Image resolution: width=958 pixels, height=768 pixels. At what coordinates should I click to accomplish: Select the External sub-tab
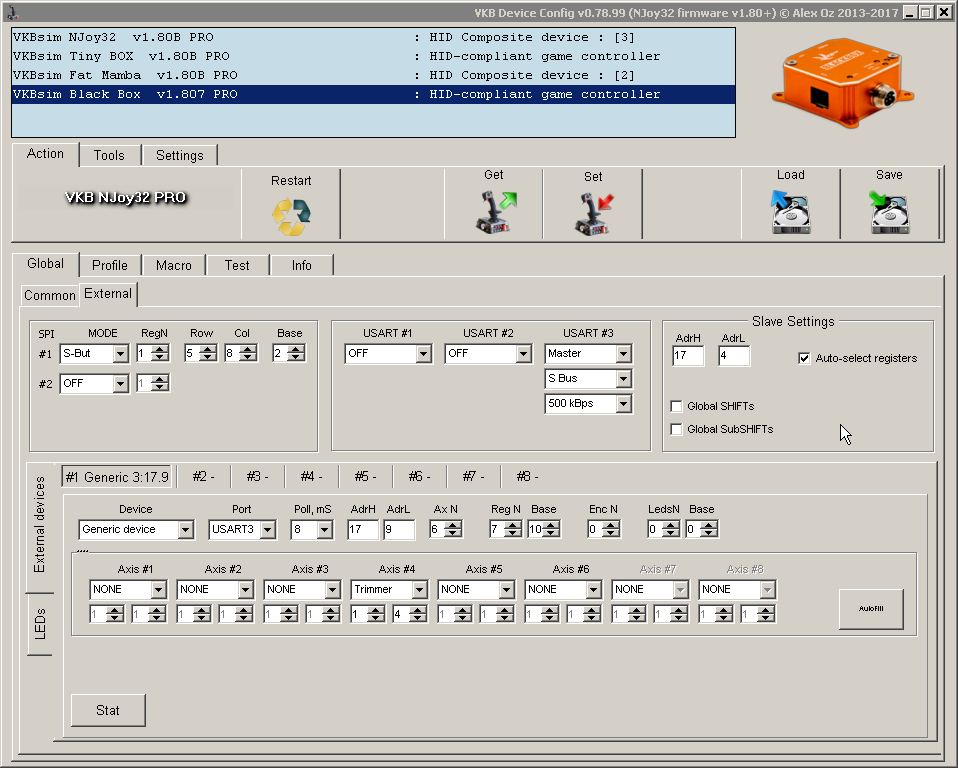click(108, 294)
